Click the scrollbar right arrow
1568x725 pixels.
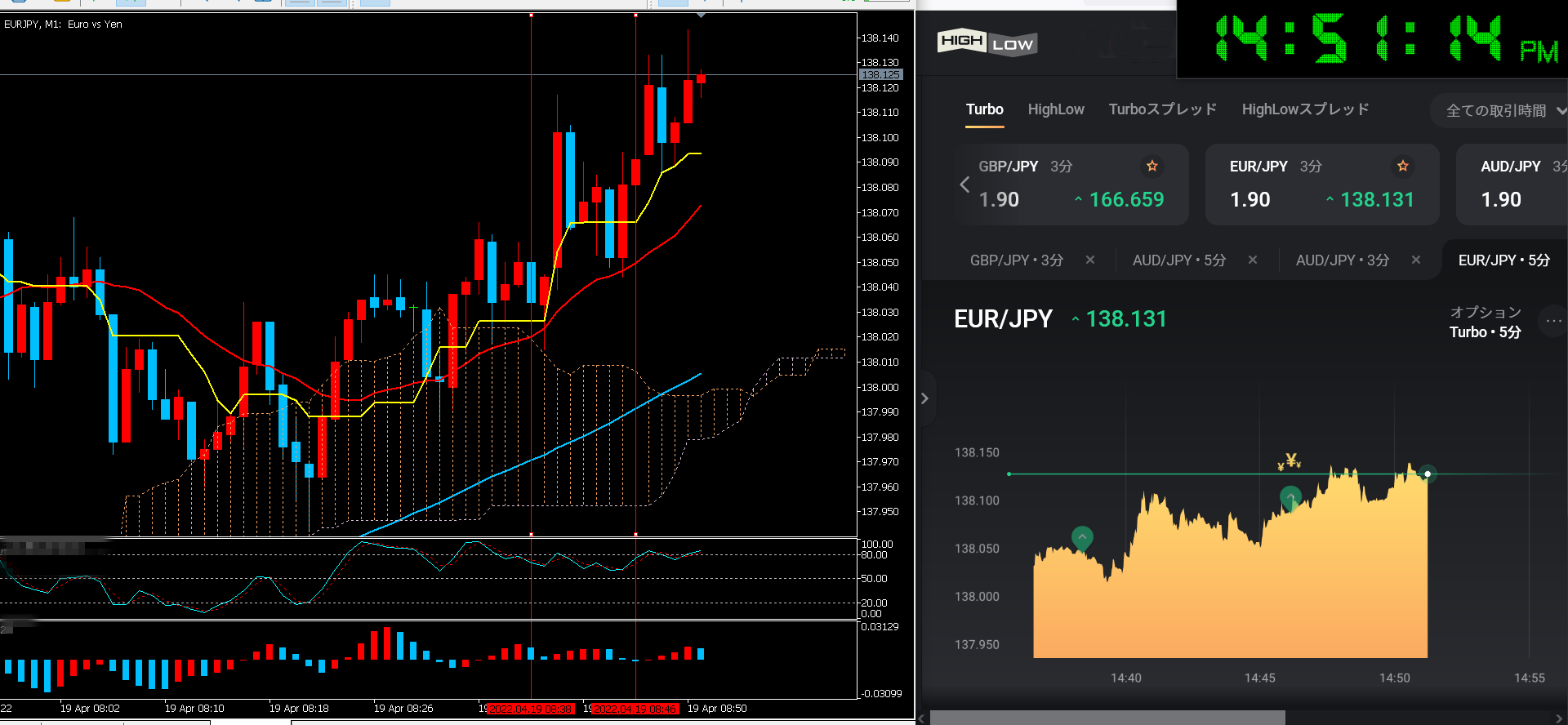click(x=1559, y=718)
